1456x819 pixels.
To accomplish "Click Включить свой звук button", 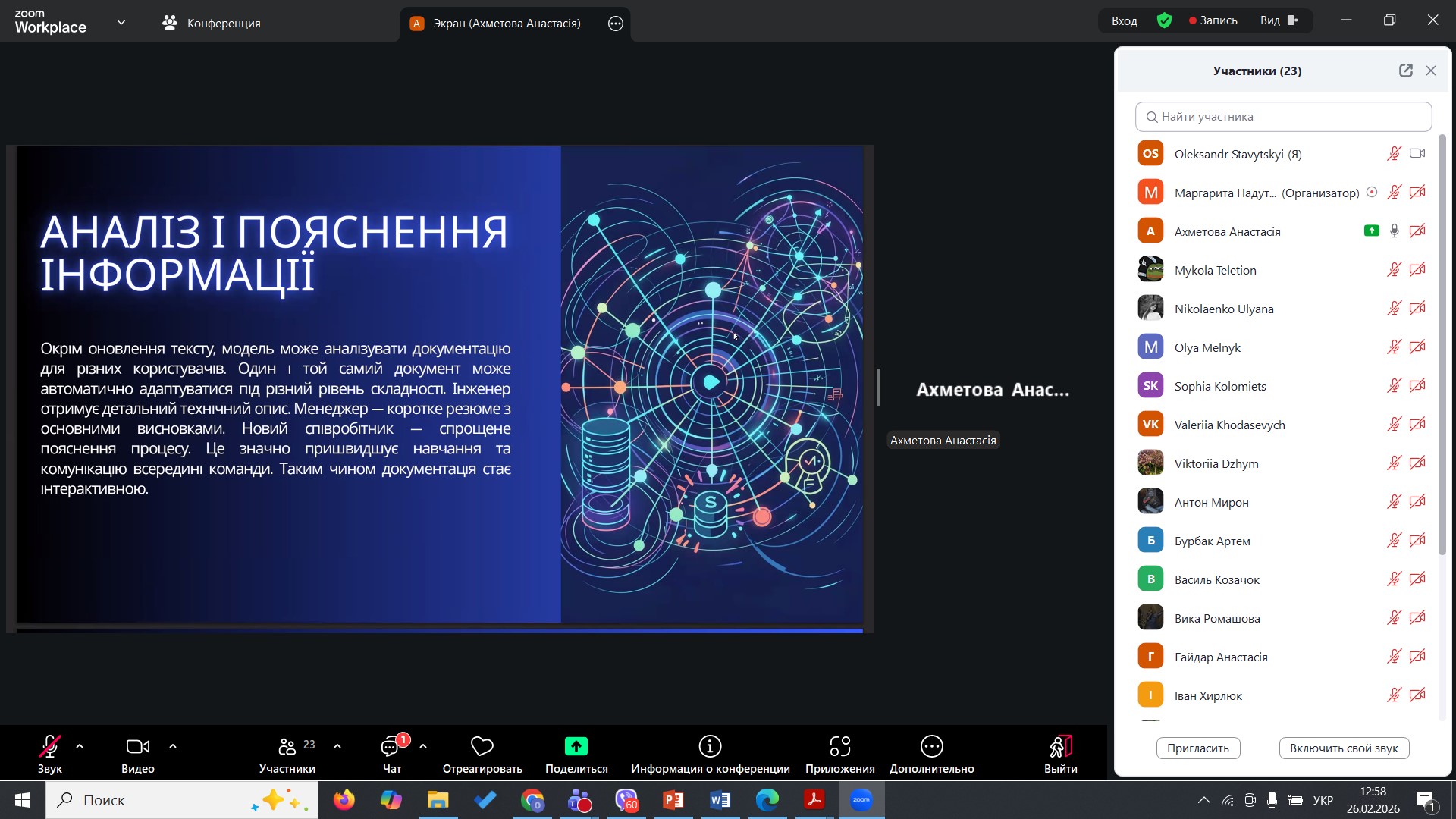I will pyautogui.click(x=1344, y=748).
